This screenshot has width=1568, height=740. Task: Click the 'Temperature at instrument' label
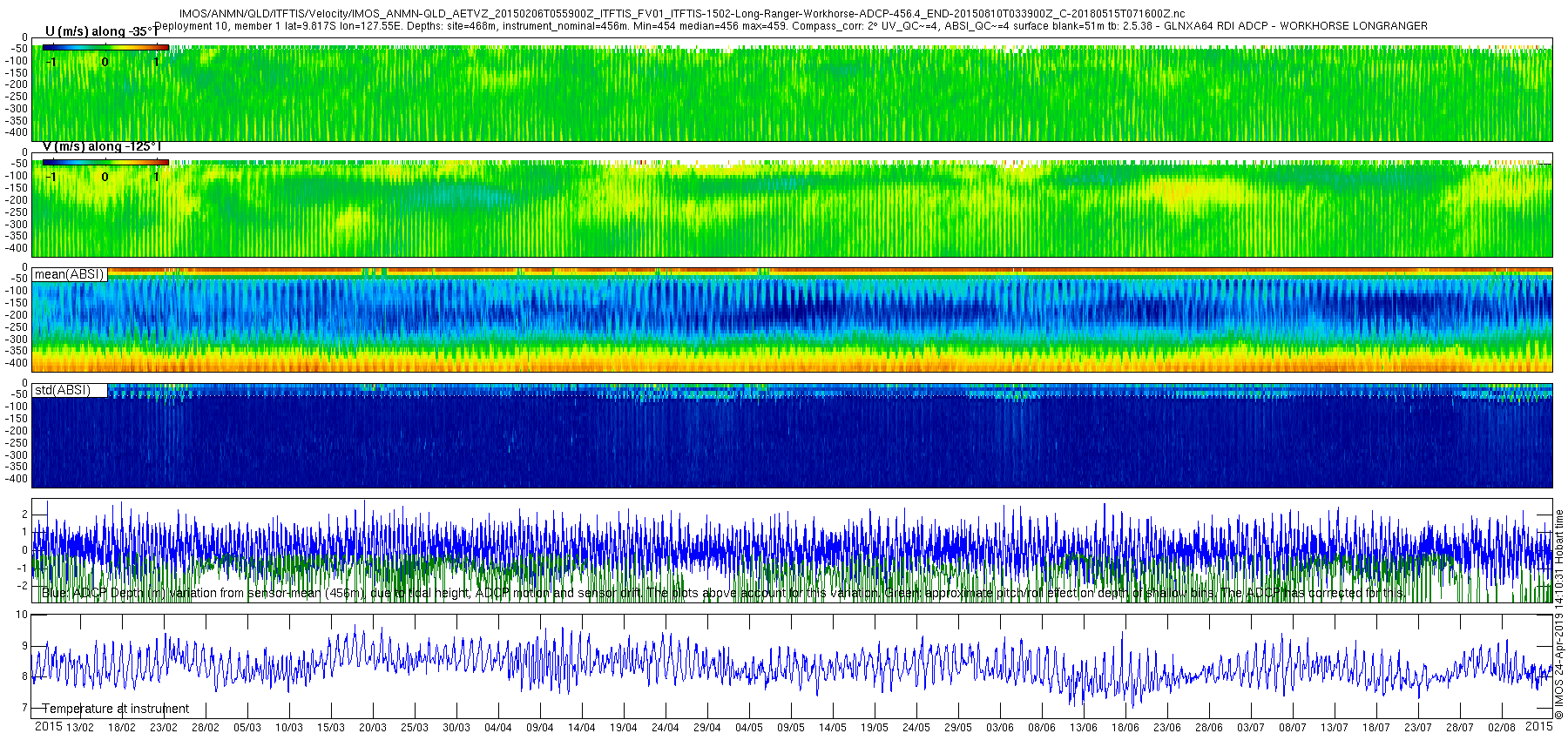click(116, 709)
